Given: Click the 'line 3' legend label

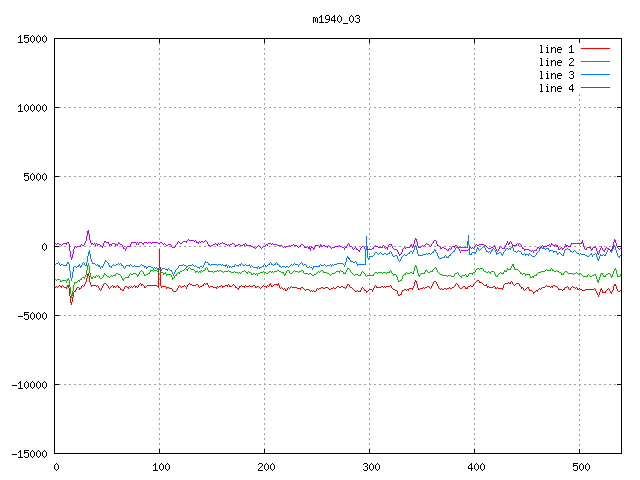Looking at the screenshot, I should click(556, 76).
